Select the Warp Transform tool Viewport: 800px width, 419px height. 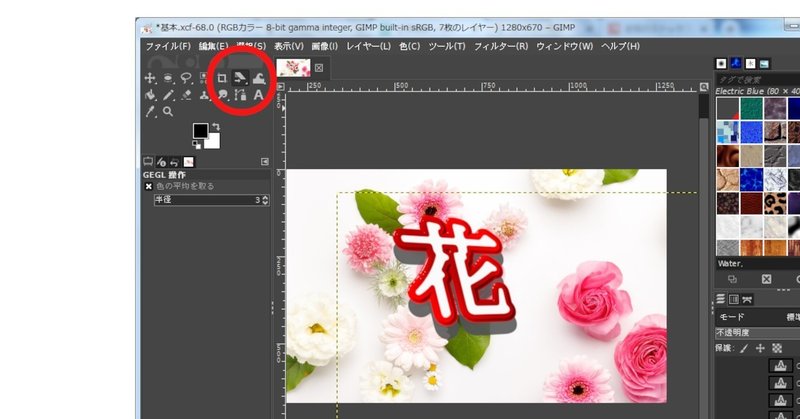click(x=259, y=78)
